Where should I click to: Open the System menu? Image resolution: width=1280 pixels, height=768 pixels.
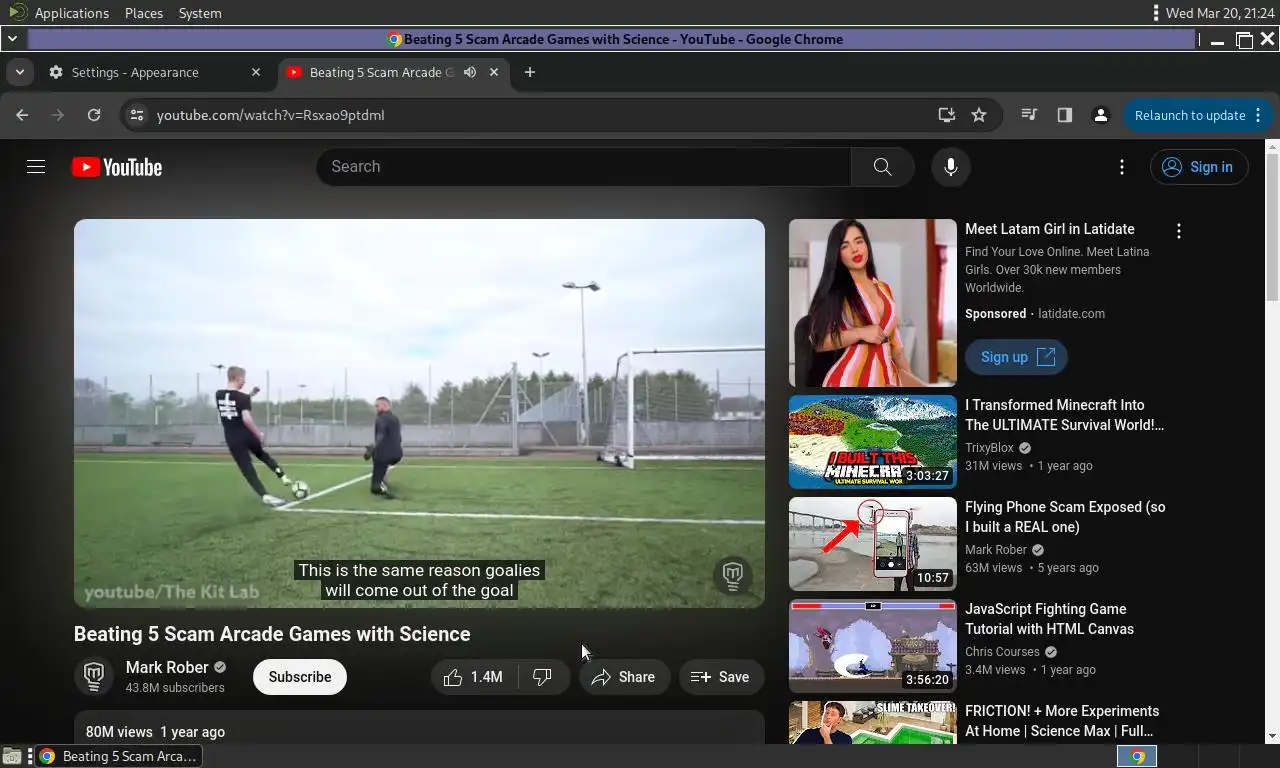pyautogui.click(x=200, y=13)
